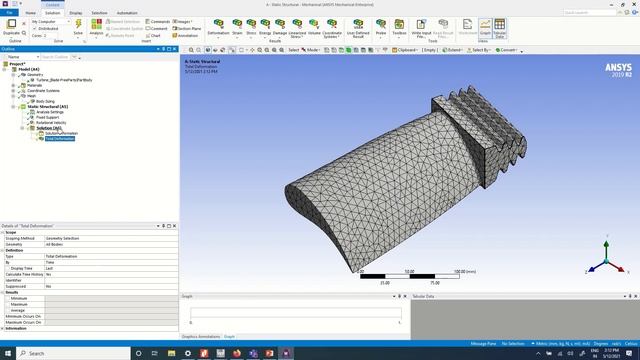Insert a User Defined Result
The image size is (640, 360).
coord(358,28)
